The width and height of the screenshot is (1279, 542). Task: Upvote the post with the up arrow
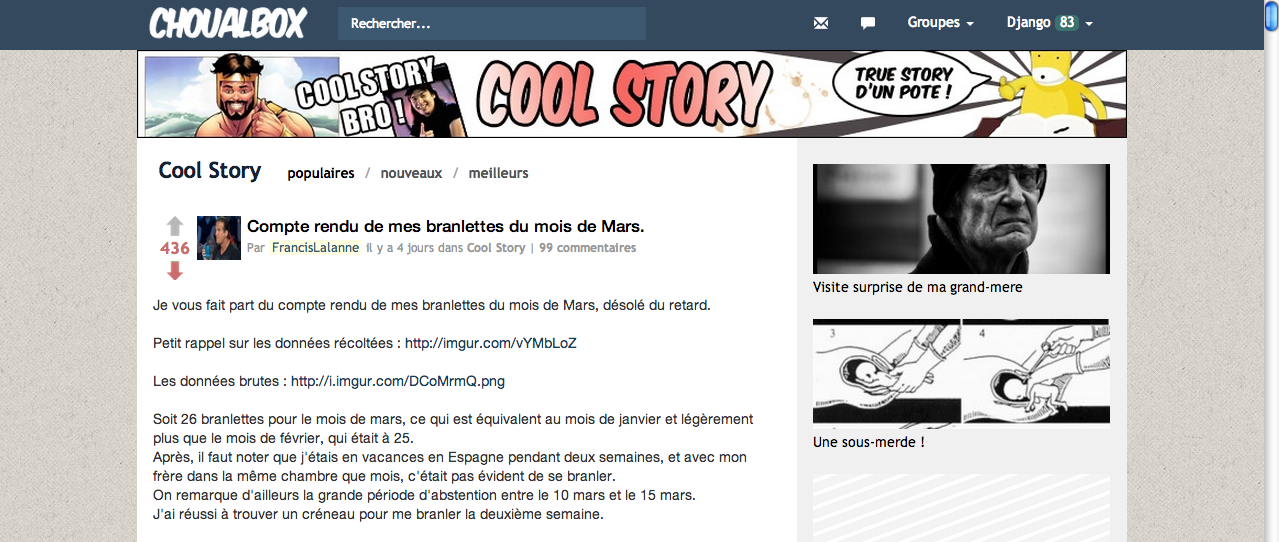pos(175,226)
